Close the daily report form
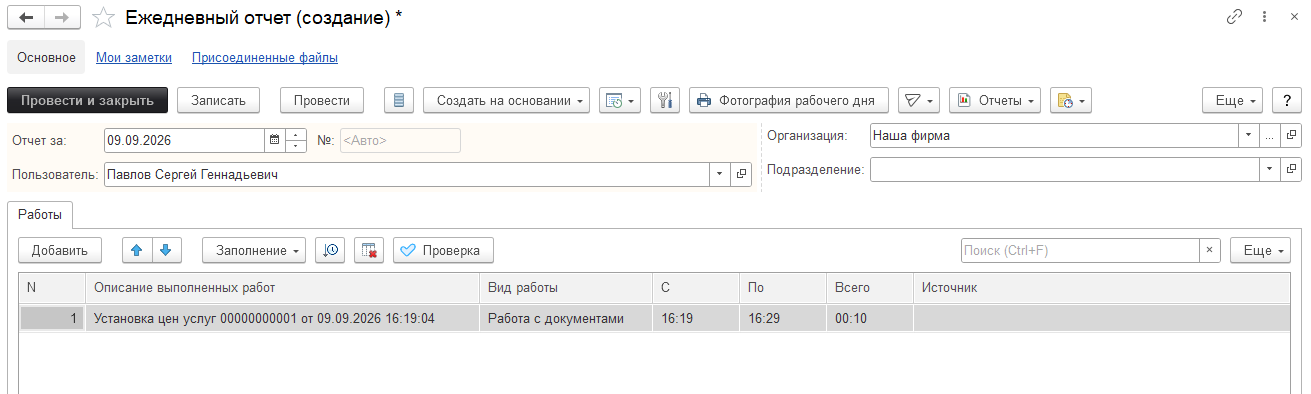Screen dimensions: 1311x394 pos(1293,18)
